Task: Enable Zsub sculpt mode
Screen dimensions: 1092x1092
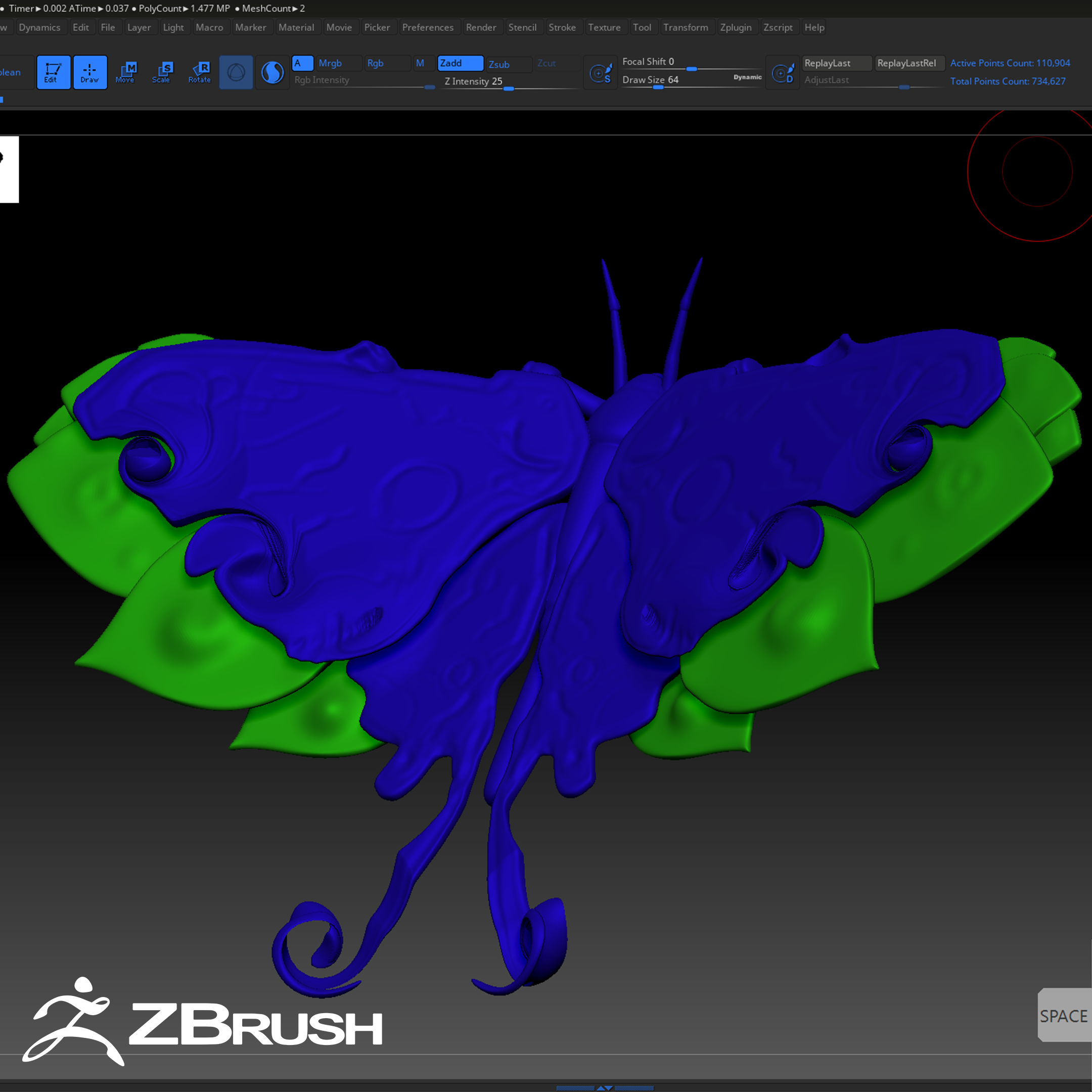Action: point(508,64)
